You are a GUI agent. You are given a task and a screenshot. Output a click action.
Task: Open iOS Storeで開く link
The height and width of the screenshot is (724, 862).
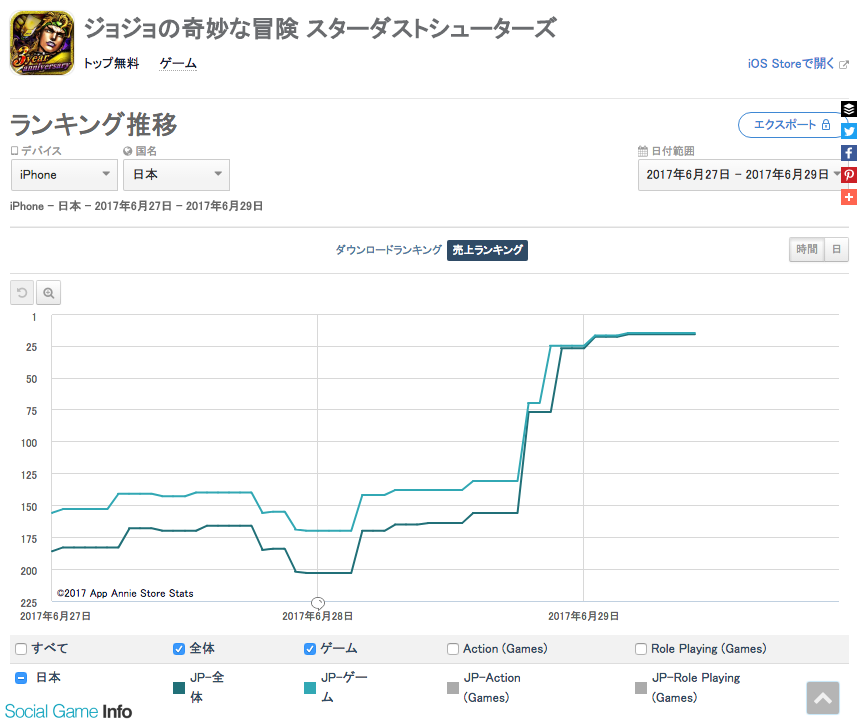click(791, 64)
